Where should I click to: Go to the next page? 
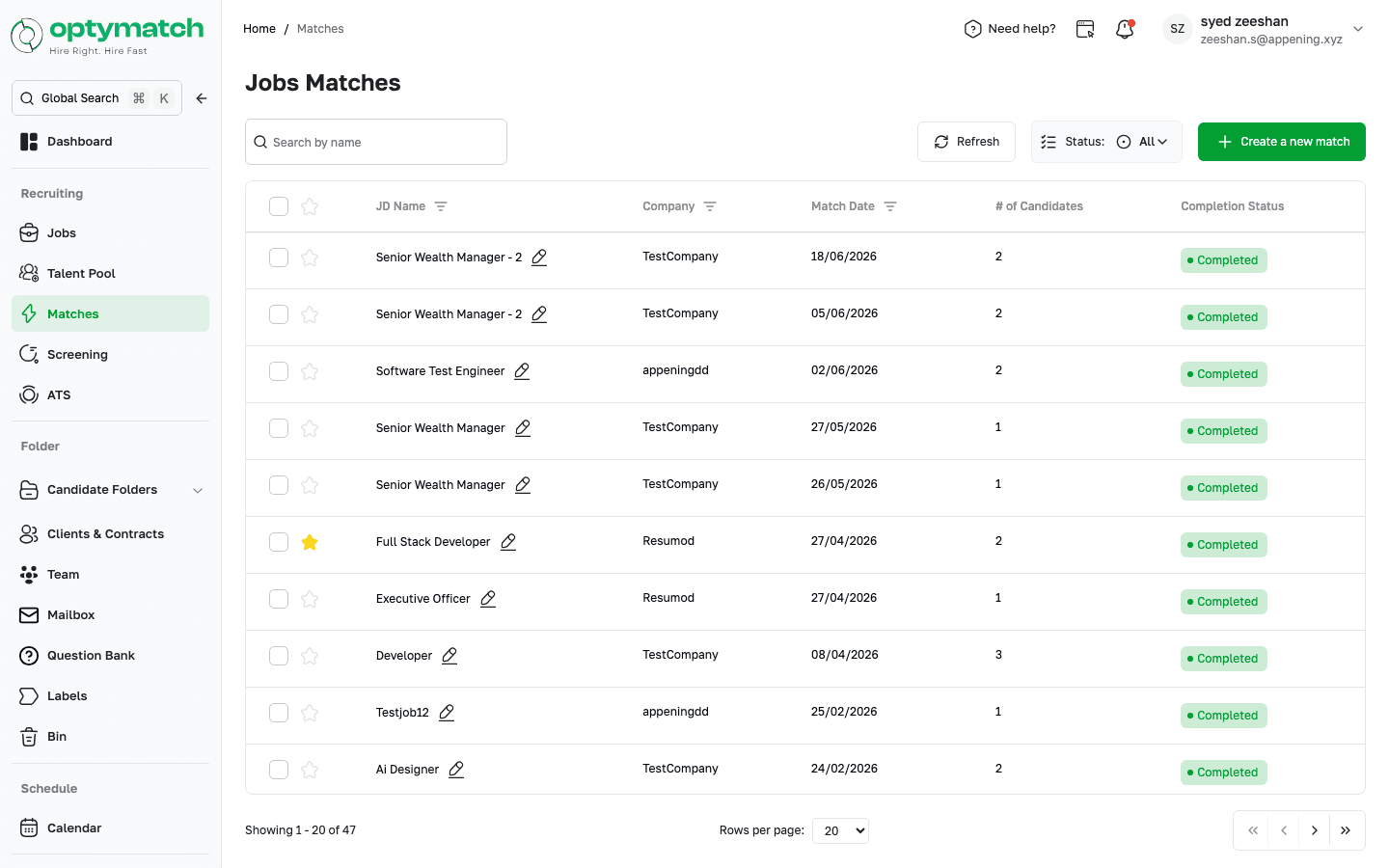pyautogui.click(x=1315, y=830)
